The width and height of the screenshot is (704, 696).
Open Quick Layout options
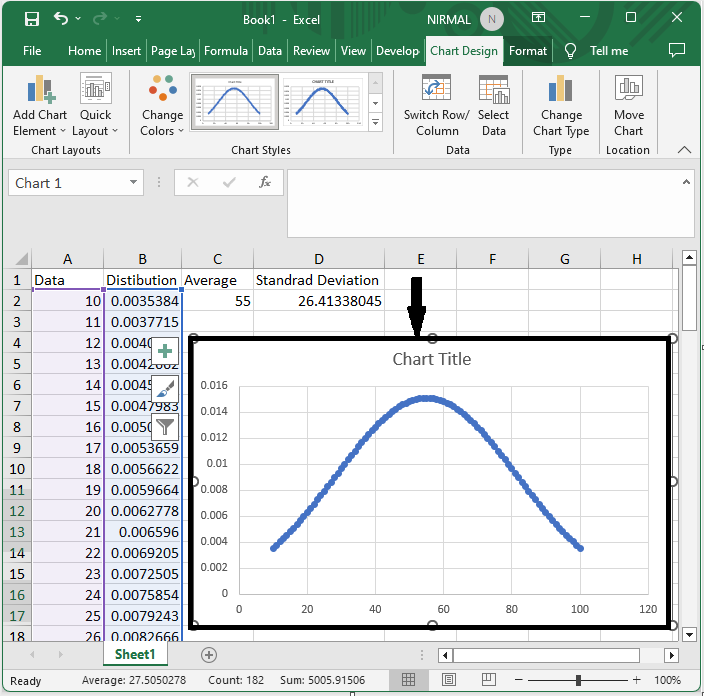coord(96,106)
